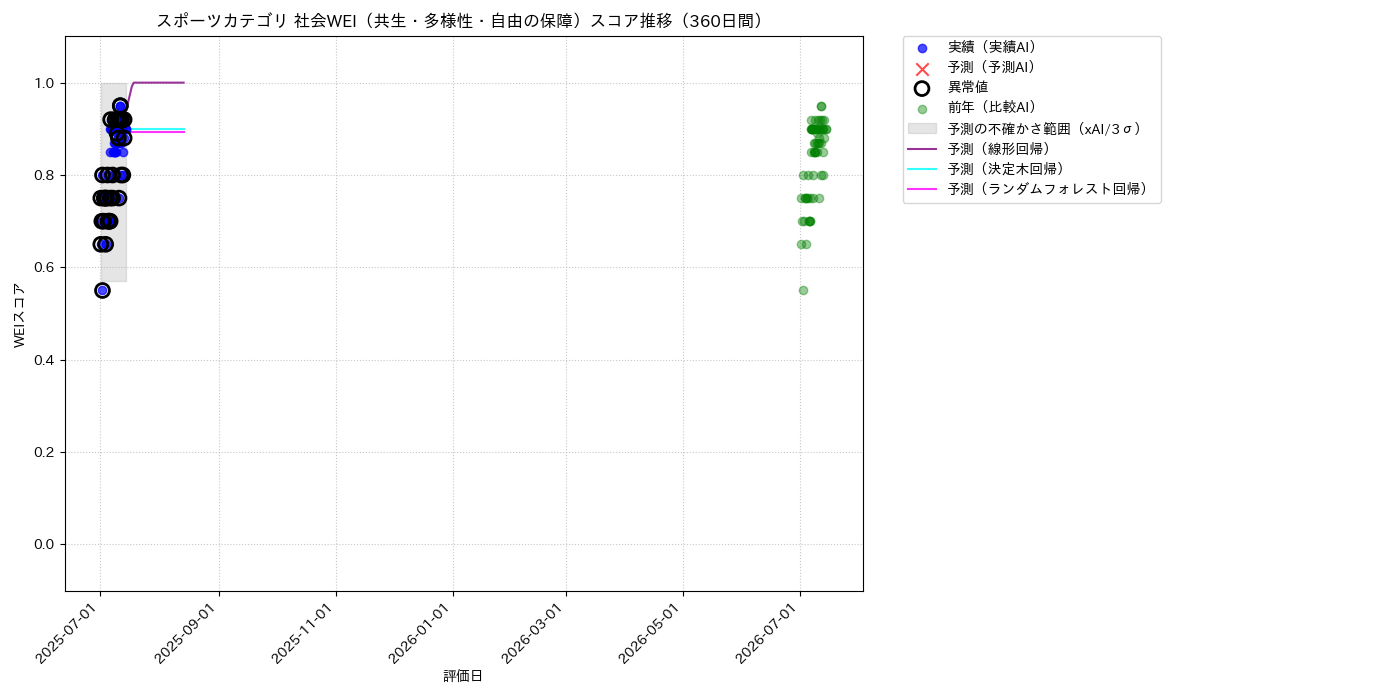Click the y-axis label WEIスコア
This screenshot has width=1400, height=700.
pyautogui.click(x=20, y=314)
